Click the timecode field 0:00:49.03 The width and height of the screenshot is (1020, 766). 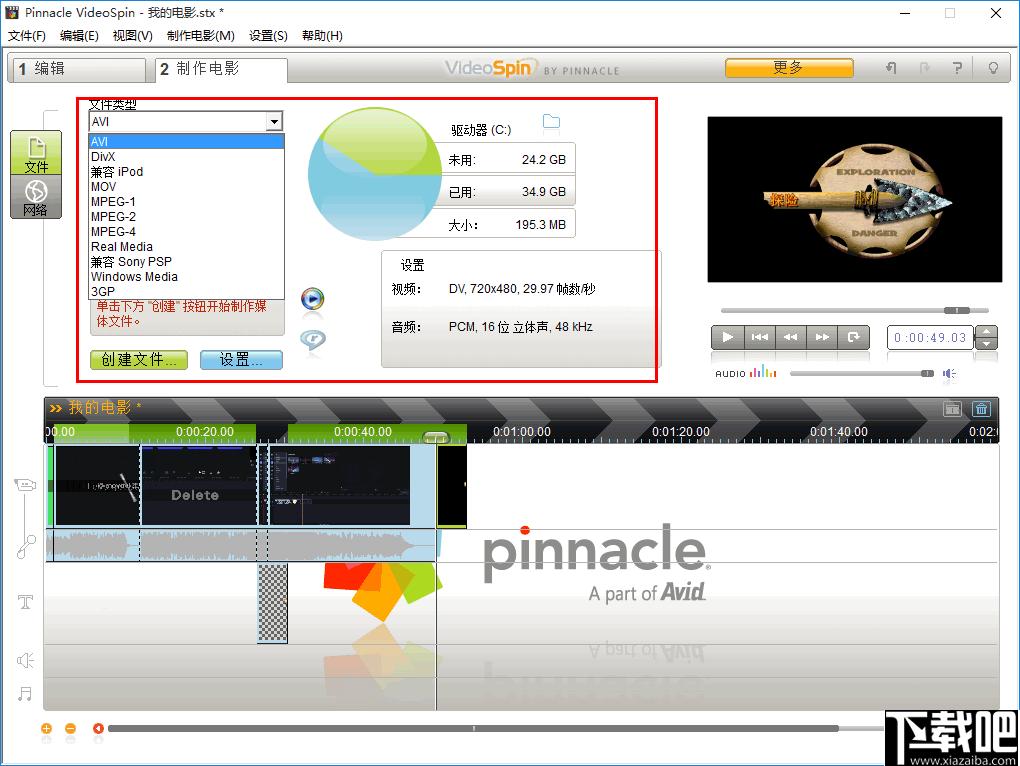(930, 337)
